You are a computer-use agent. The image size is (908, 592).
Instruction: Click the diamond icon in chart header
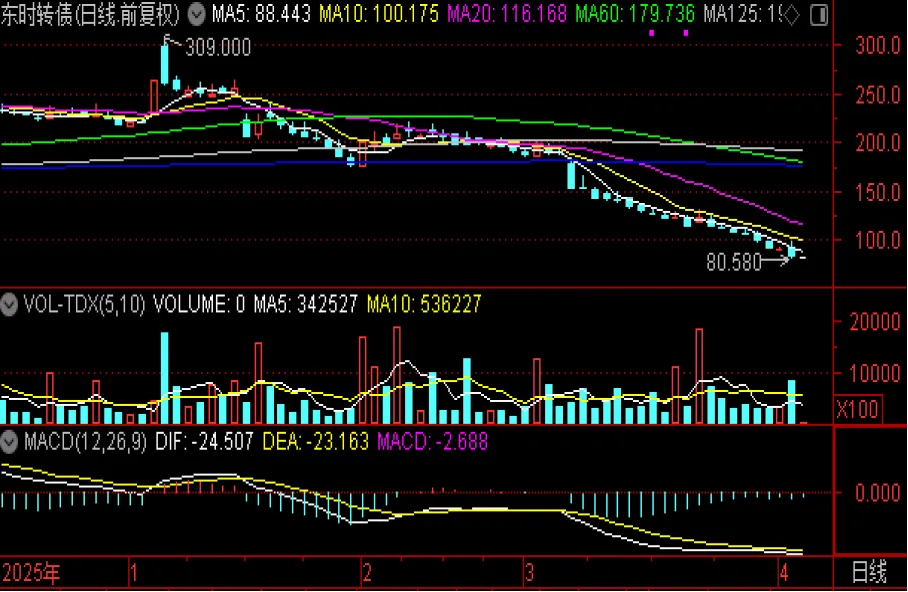(791, 14)
